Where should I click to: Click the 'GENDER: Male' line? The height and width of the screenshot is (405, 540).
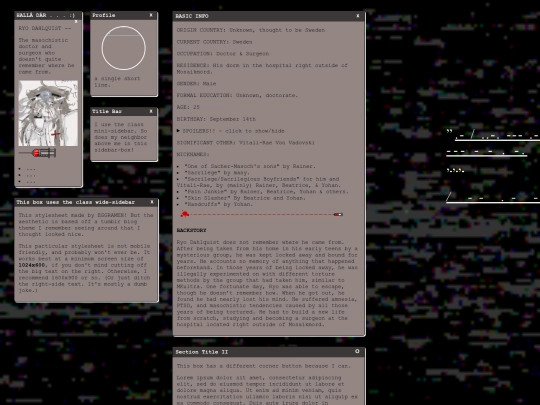point(196,84)
